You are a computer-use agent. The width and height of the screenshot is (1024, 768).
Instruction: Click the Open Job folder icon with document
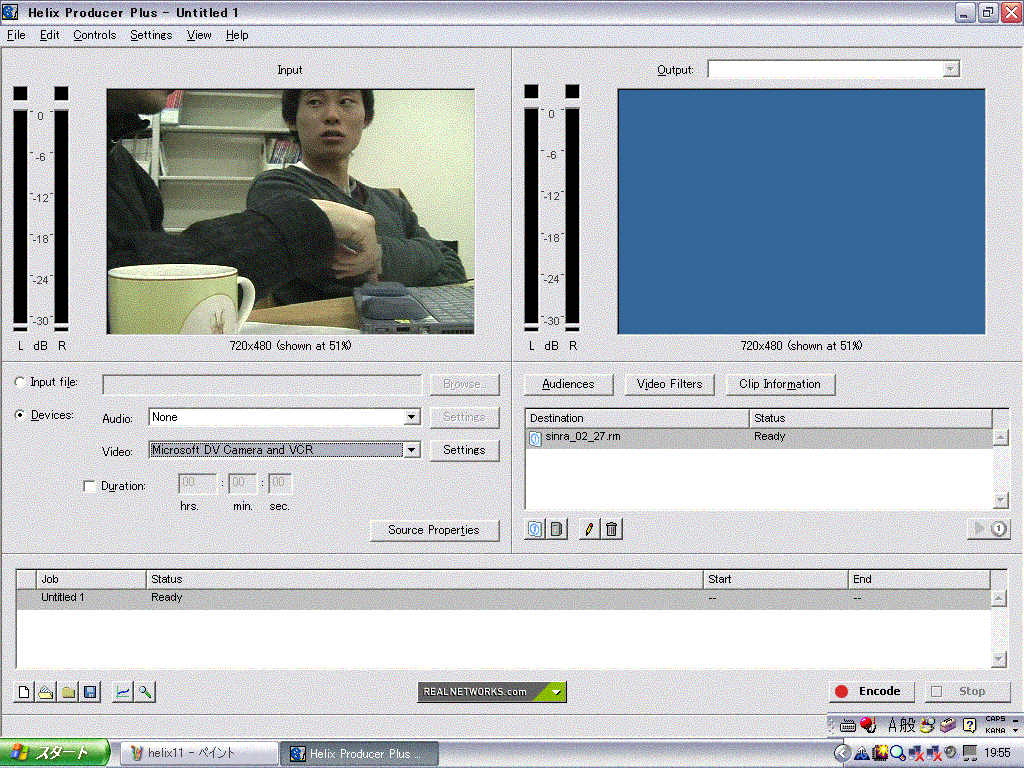pos(46,692)
